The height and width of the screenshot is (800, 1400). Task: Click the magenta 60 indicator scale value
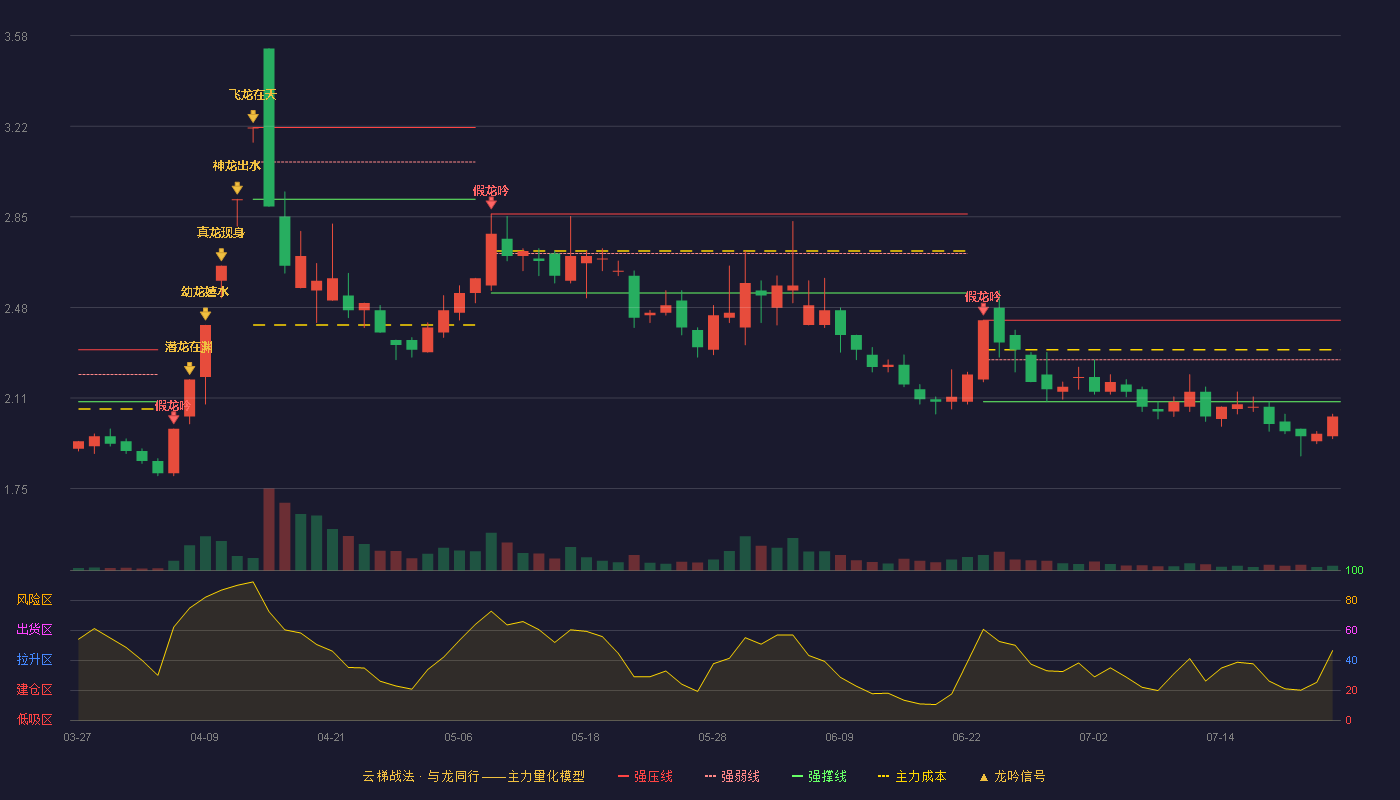tap(1351, 631)
